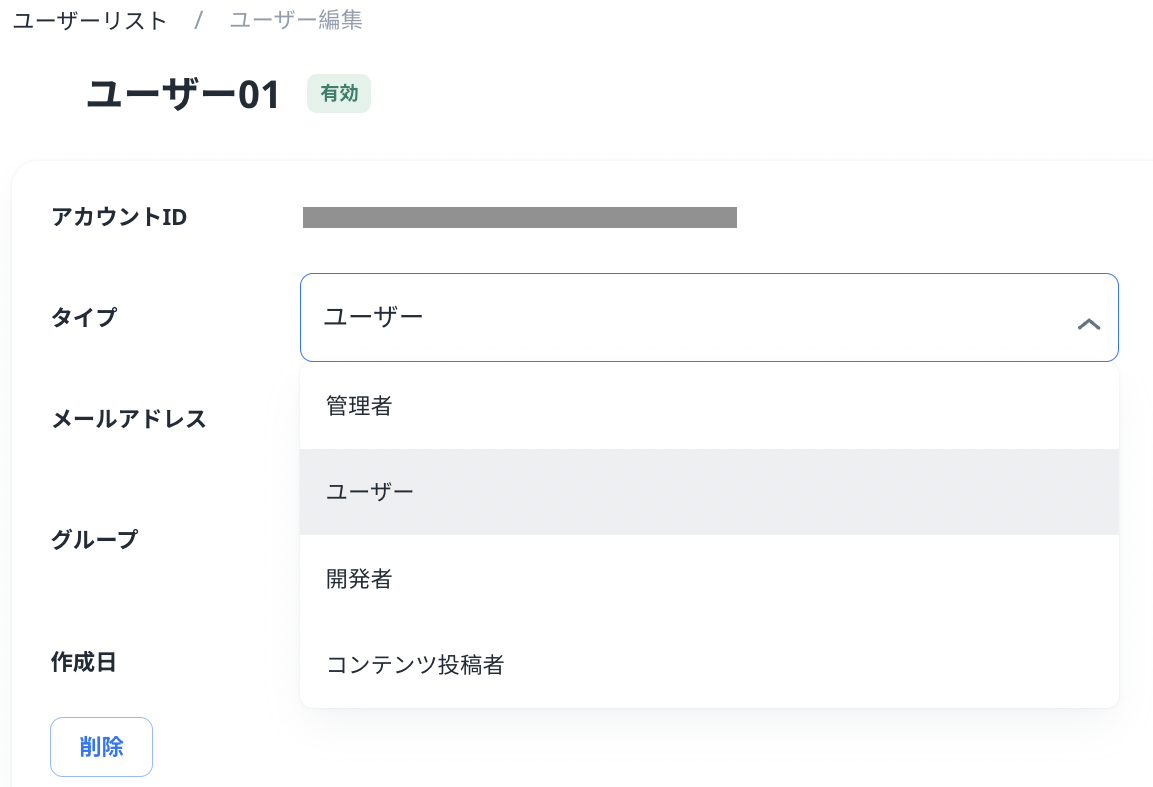Click the ユーザー01 page heading
Image resolution: width=1153 pixels, height=787 pixels.
click(x=184, y=96)
